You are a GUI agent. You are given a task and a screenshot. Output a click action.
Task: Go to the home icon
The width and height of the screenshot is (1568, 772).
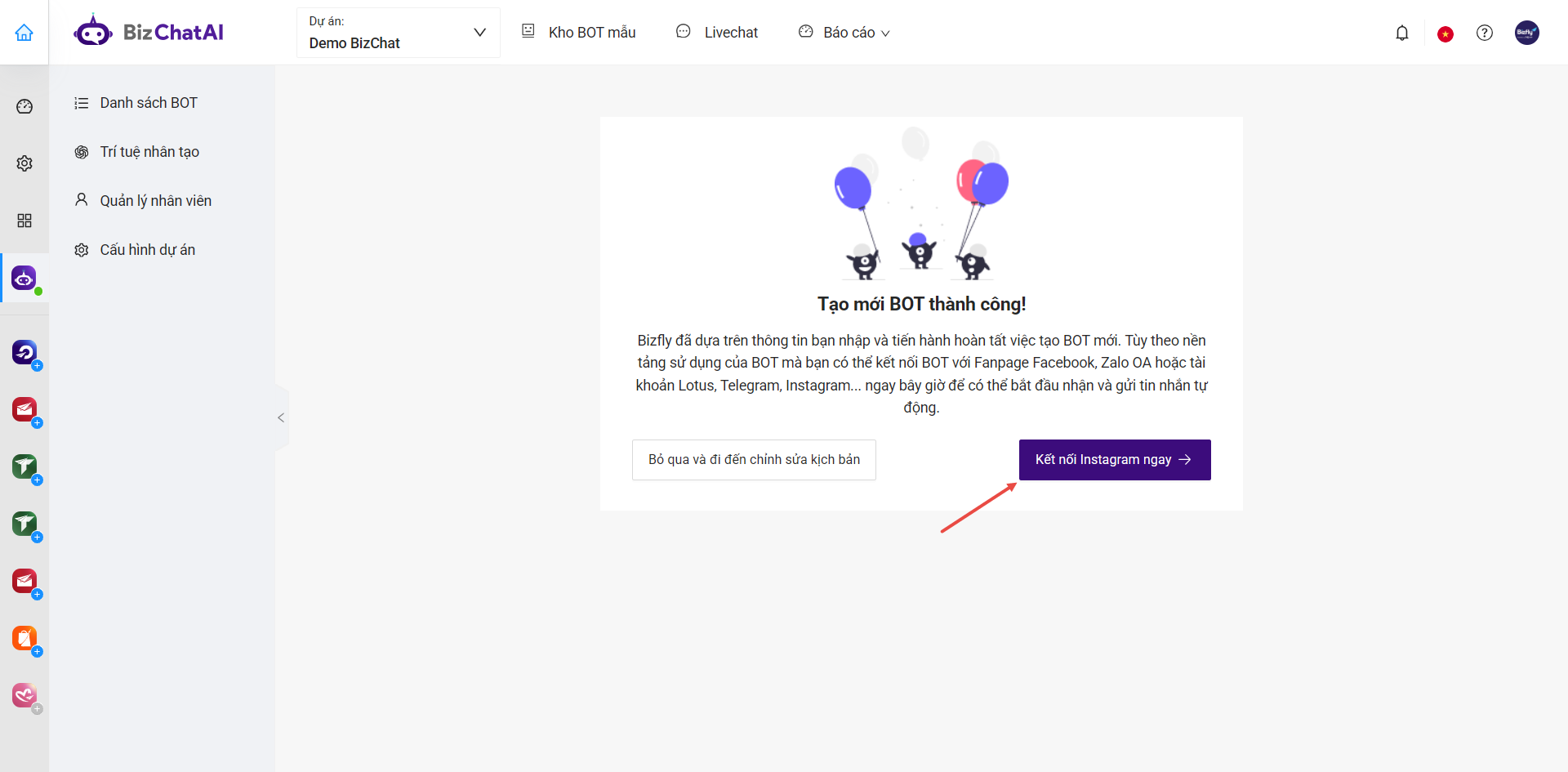24,33
